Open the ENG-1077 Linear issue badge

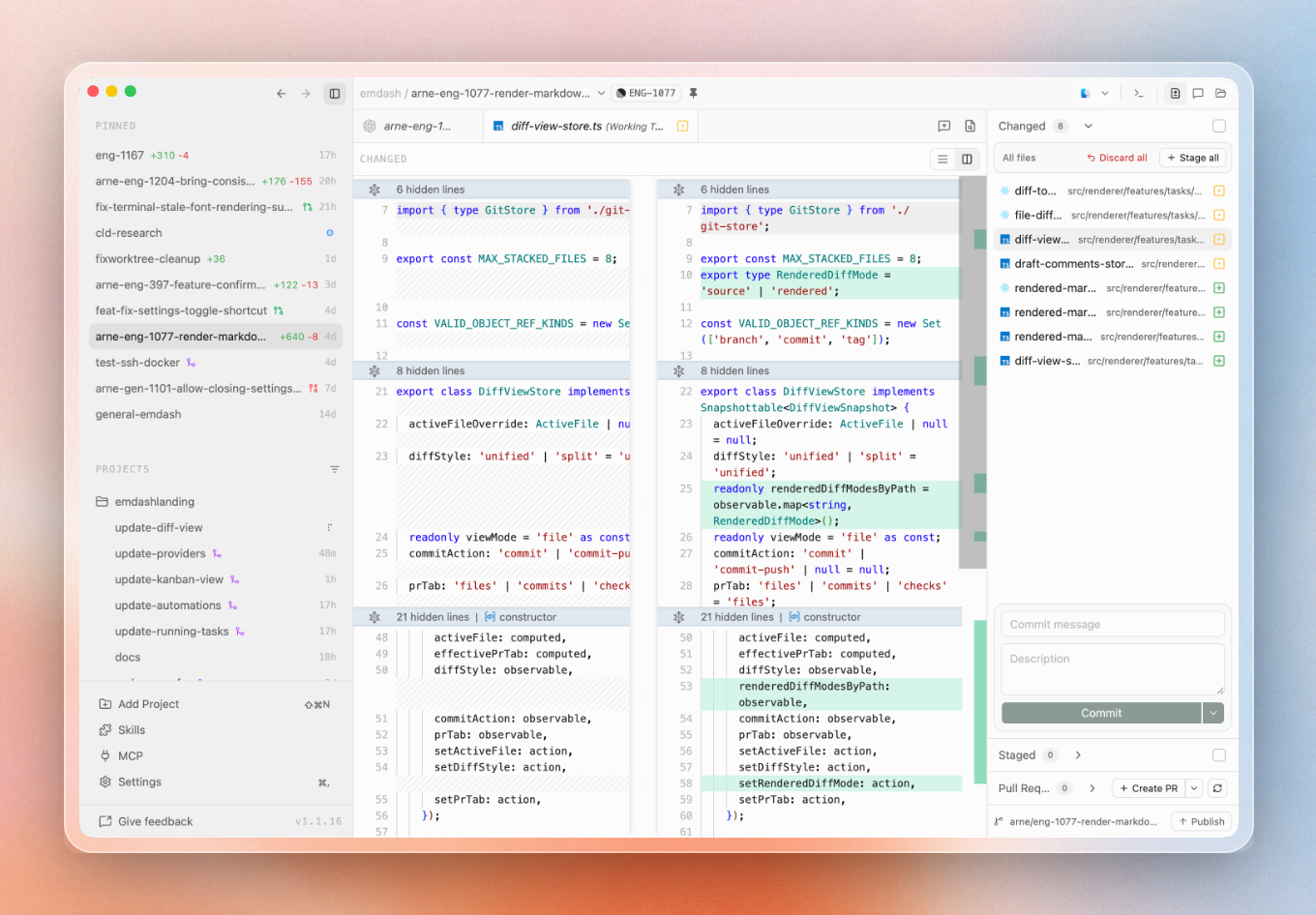pyautogui.click(x=645, y=94)
